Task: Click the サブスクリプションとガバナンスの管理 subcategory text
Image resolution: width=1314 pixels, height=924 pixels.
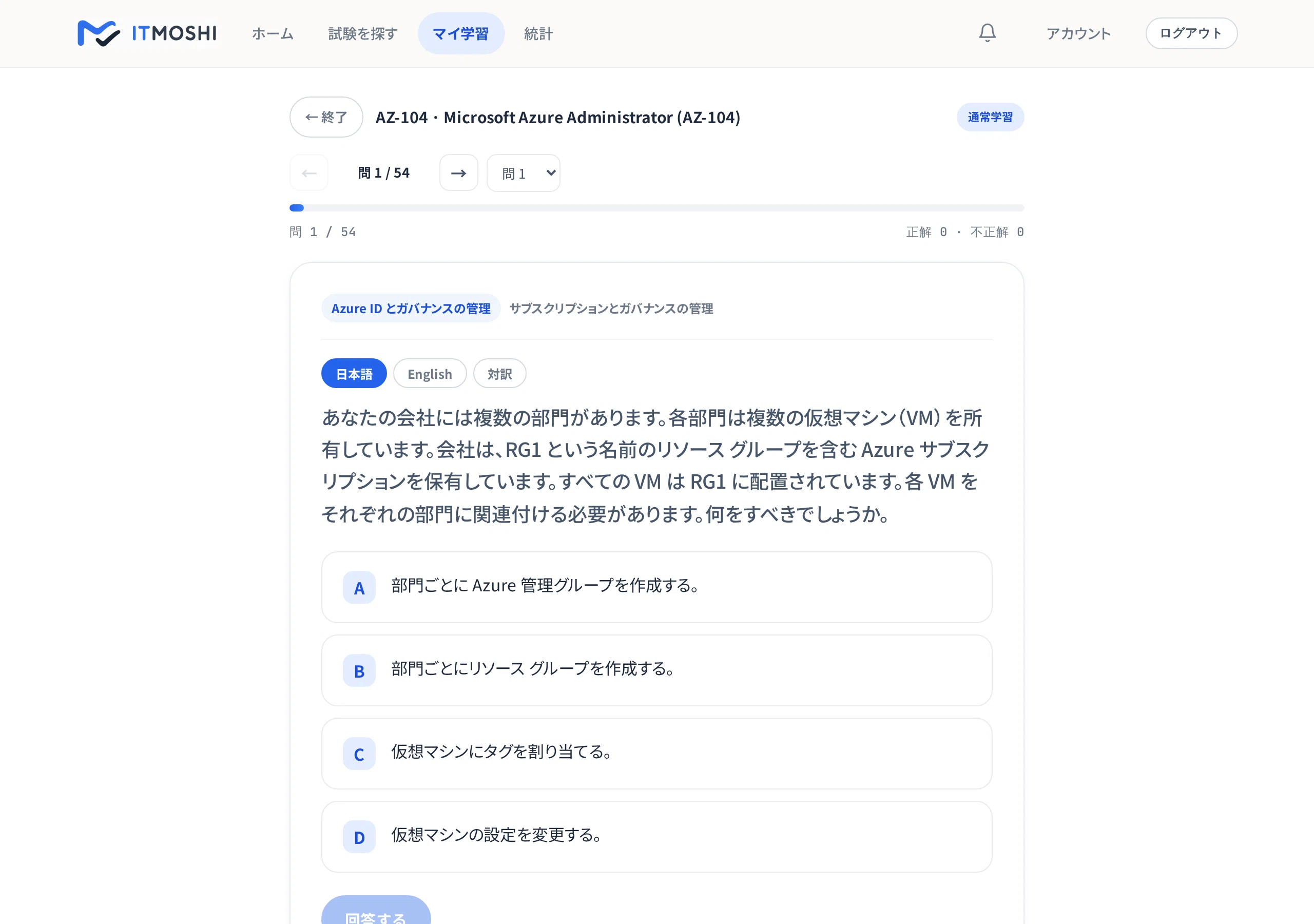Action: [611, 309]
